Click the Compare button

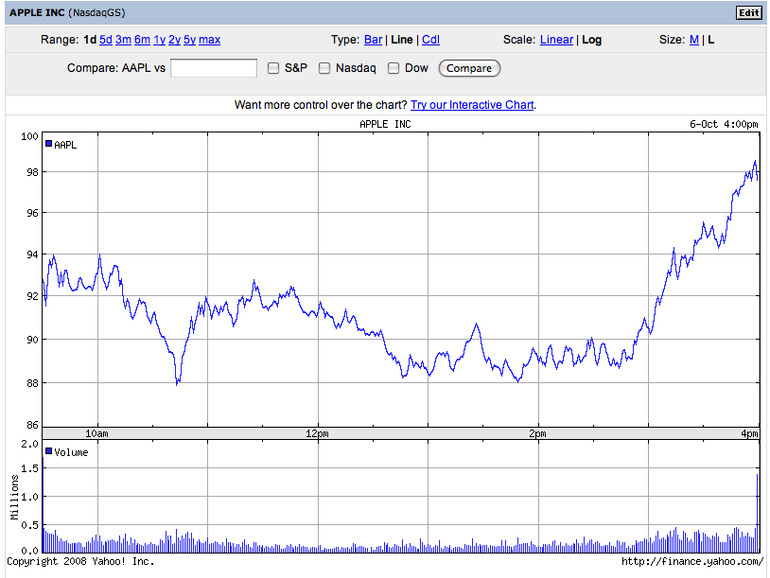coord(469,68)
